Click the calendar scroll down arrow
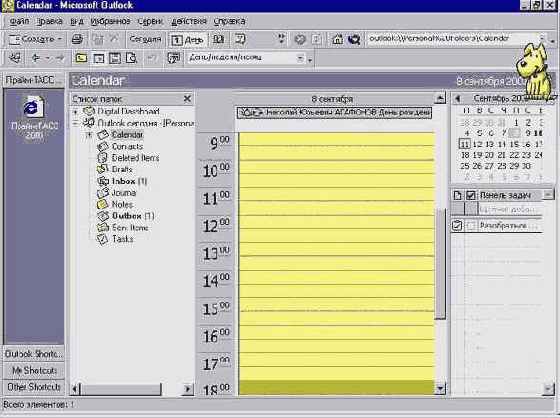This screenshot has height=418, width=560. coord(441,388)
